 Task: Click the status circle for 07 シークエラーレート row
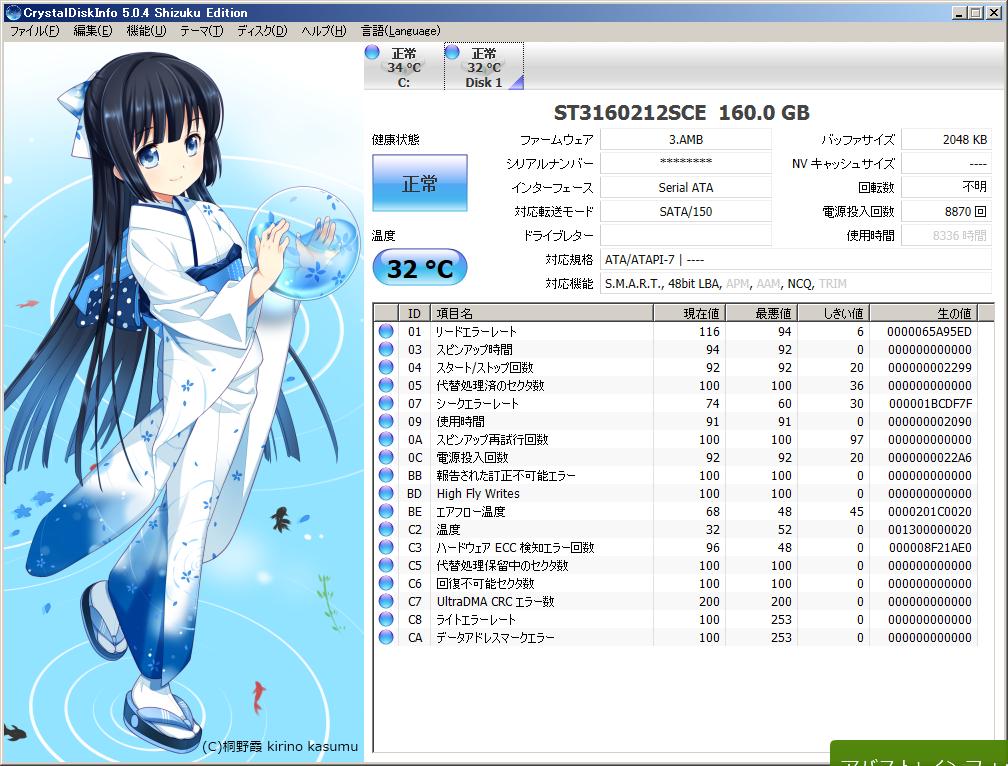[386, 404]
